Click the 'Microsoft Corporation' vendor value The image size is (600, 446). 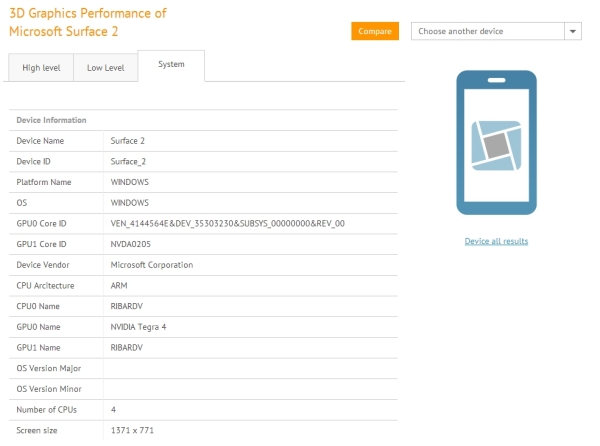[x=152, y=265]
